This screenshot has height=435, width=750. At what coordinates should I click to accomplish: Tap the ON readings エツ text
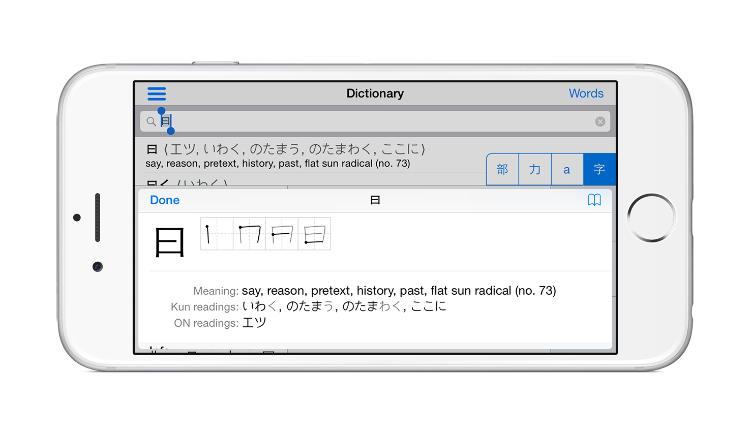click(x=255, y=323)
